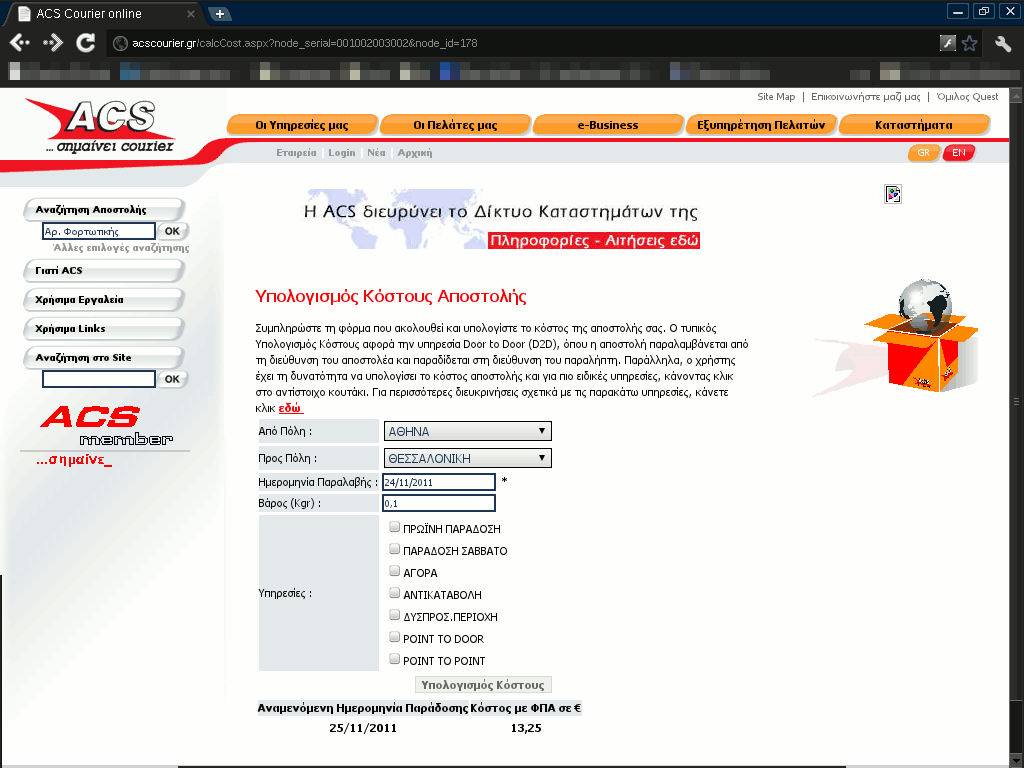
Task: Click the delivery date 25/11/2011
Action: (x=362, y=728)
